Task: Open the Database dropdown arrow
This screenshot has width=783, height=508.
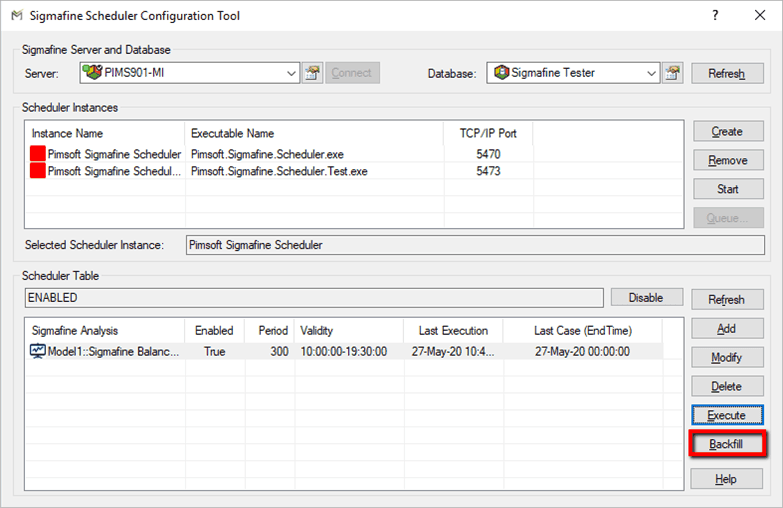Action: tap(651, 73)
